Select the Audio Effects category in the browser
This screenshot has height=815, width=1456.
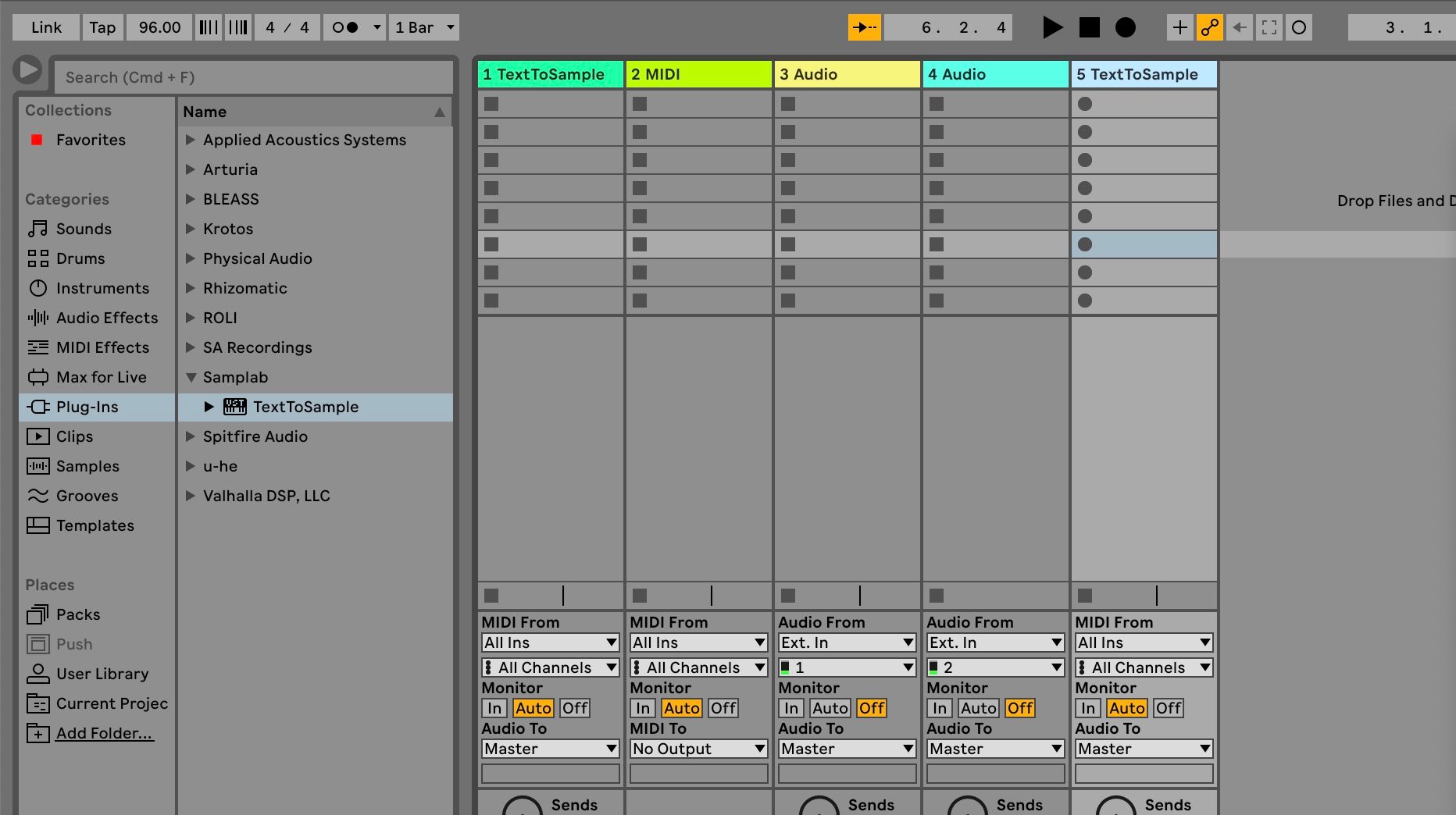(107, 318)
